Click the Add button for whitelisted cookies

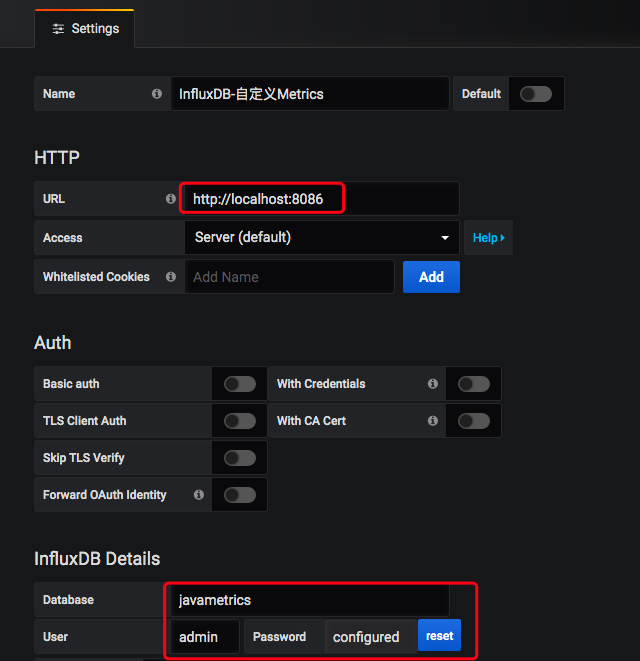[x=431, y=277]
